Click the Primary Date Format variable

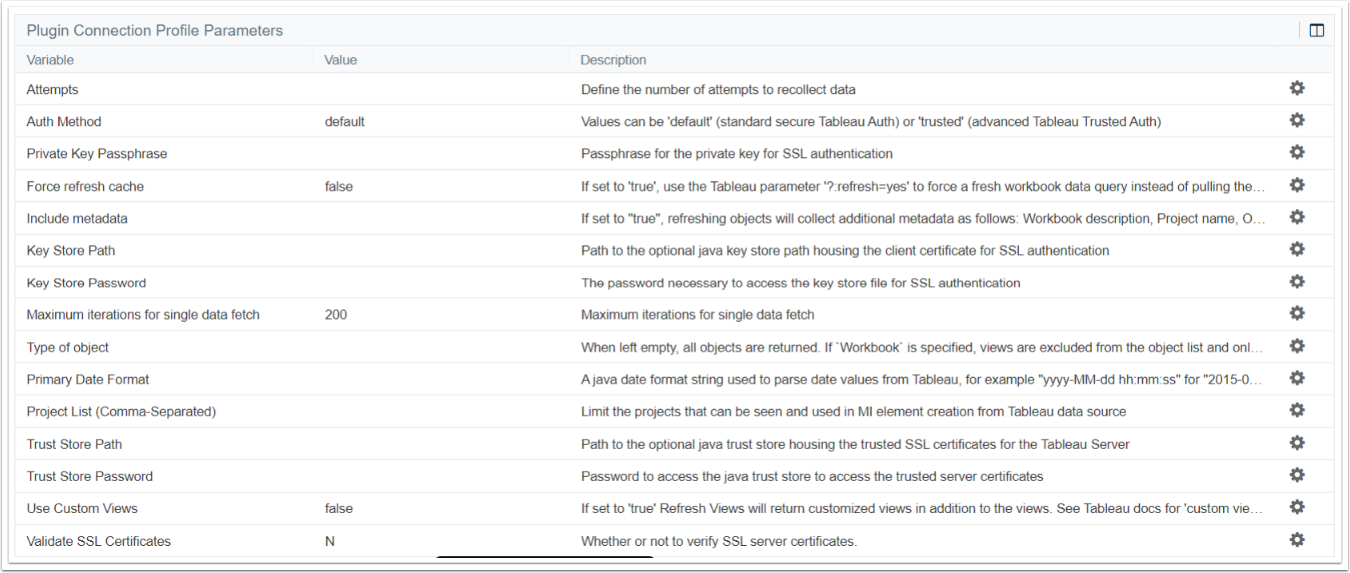click(88, 379)
